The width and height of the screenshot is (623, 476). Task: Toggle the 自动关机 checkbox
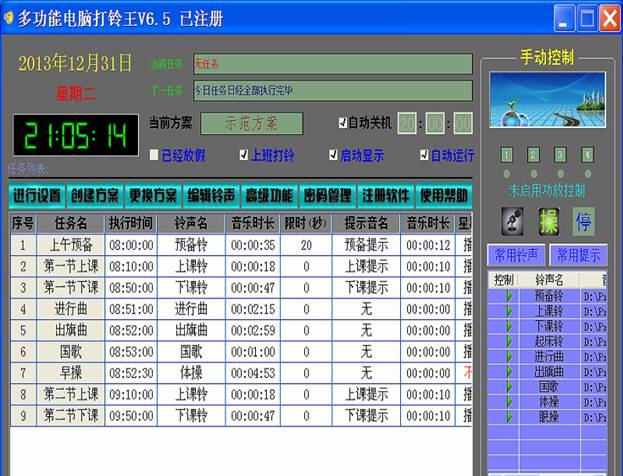click(x=343, y=123)
